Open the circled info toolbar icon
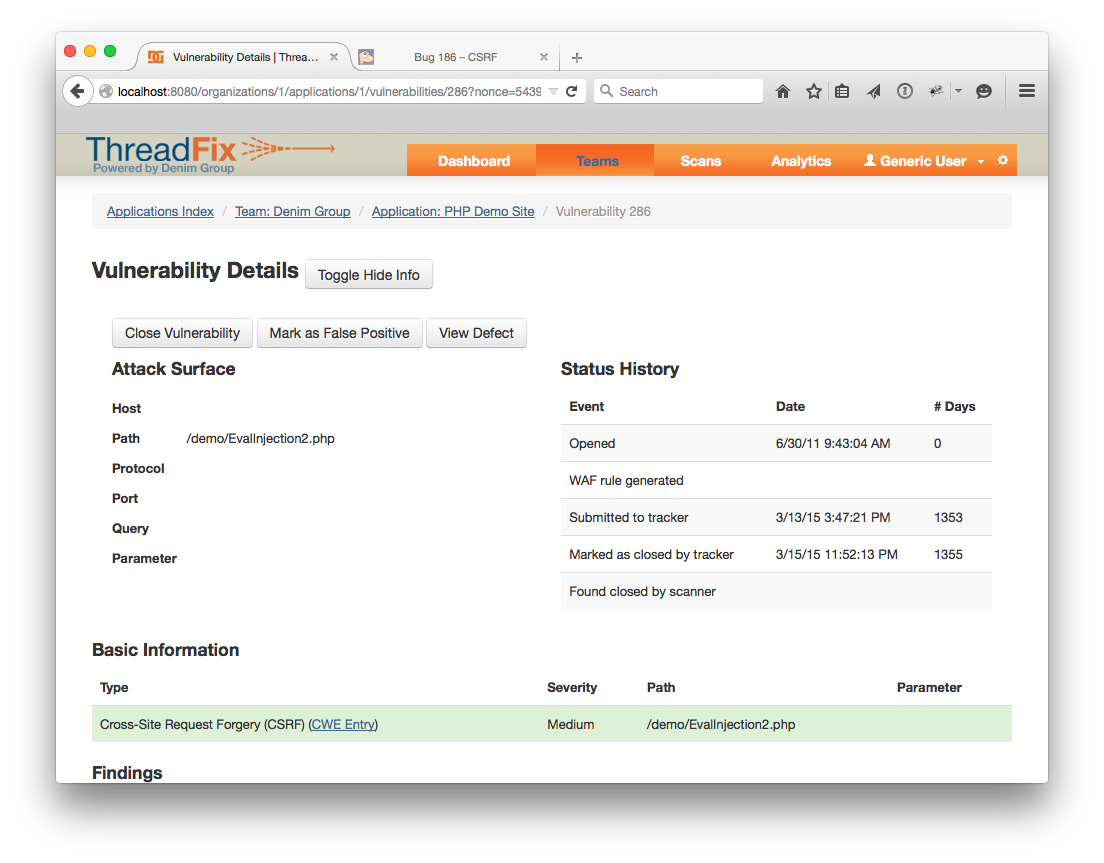This screenshot has width=1104, height=863. point(905,92)
